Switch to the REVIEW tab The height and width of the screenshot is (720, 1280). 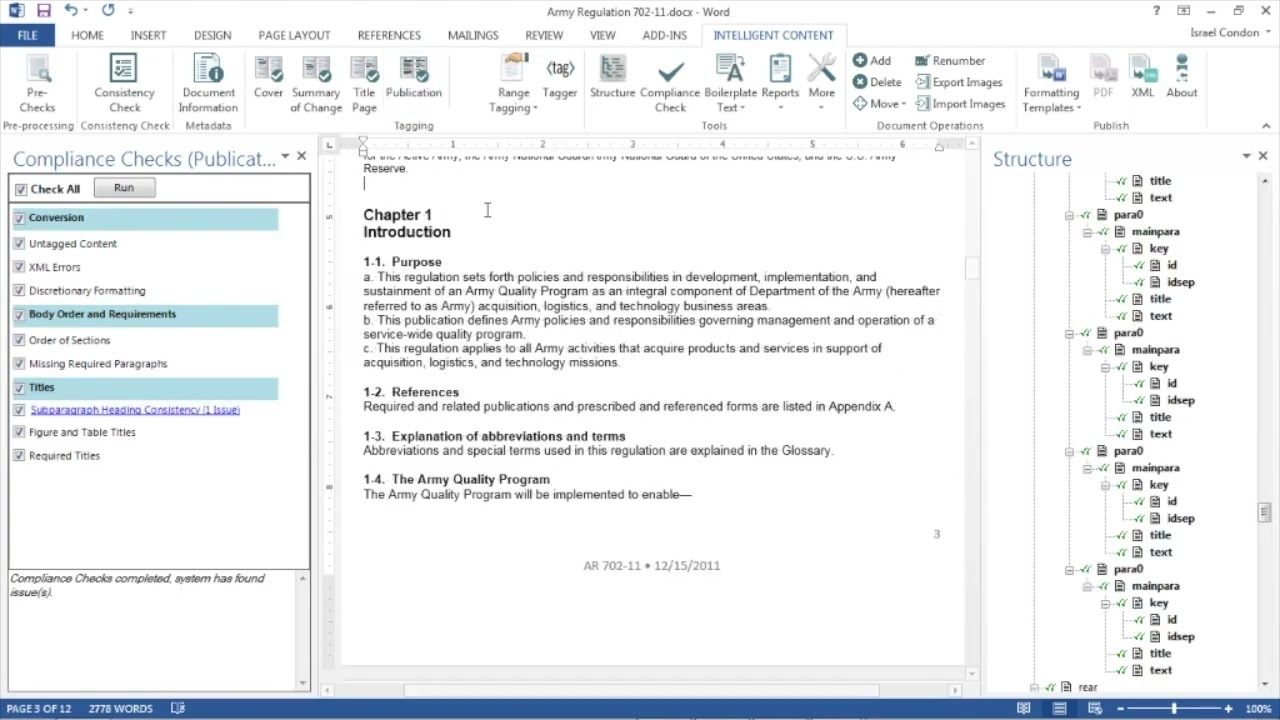[544, 35]
